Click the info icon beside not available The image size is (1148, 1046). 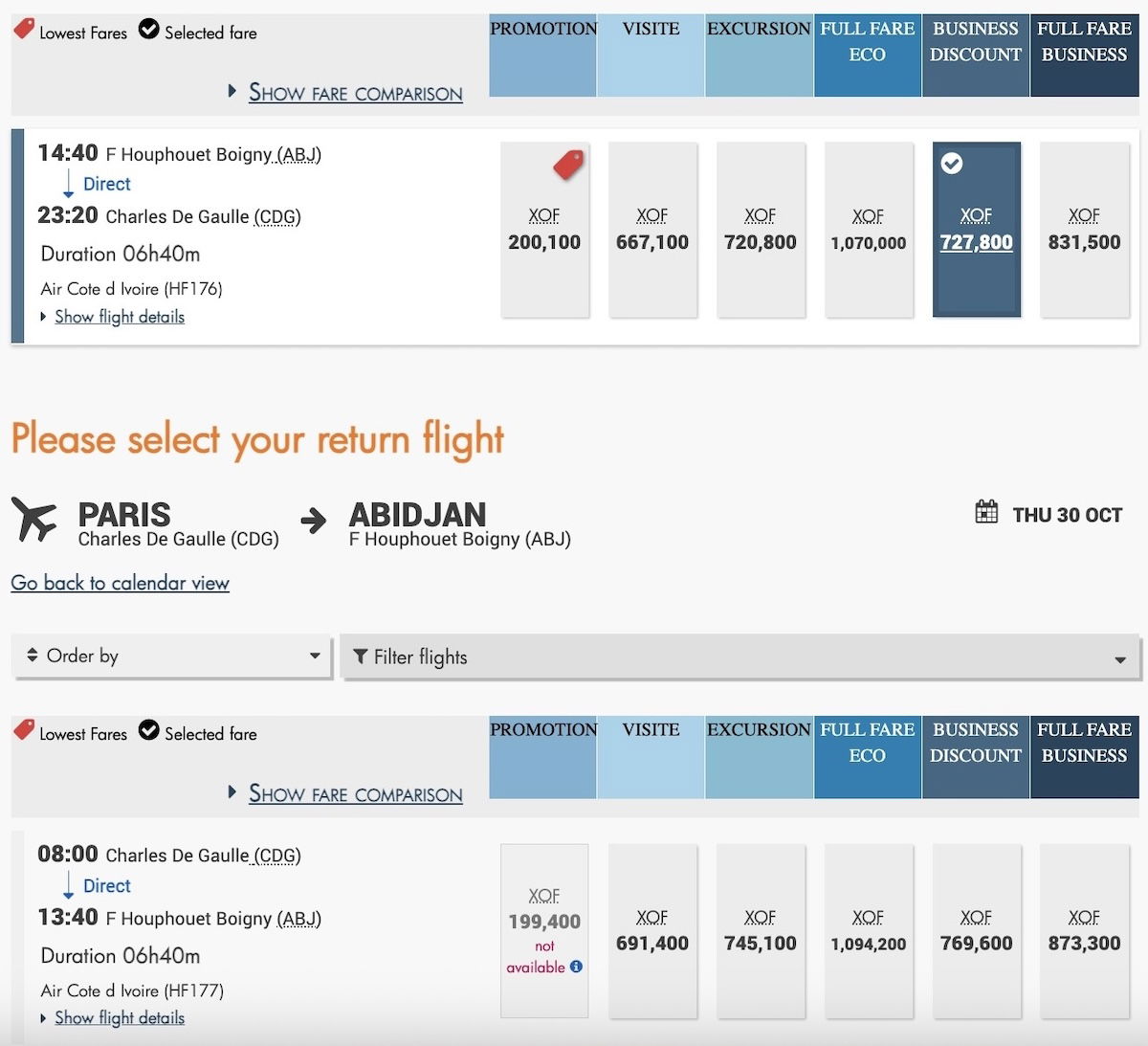(576, 967)
